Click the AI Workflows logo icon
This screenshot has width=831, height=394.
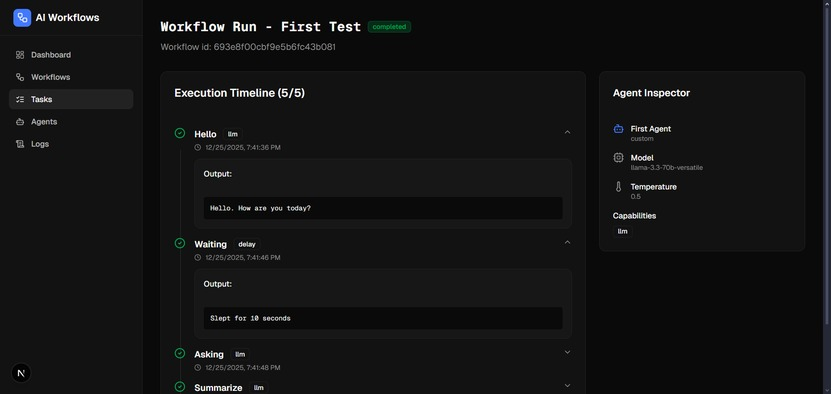(22, 17)
